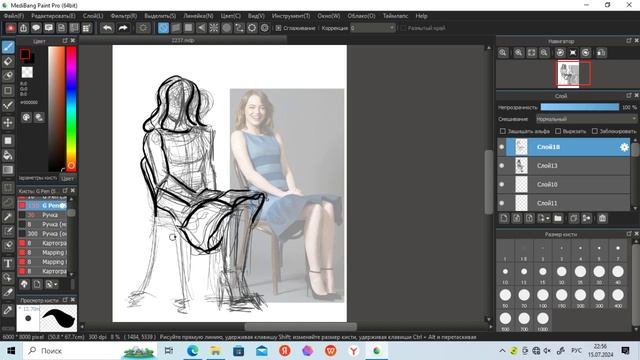
Task: Click the Непрозрачность opacity slider
Action: pyautogui.click(x=580, y=107)
